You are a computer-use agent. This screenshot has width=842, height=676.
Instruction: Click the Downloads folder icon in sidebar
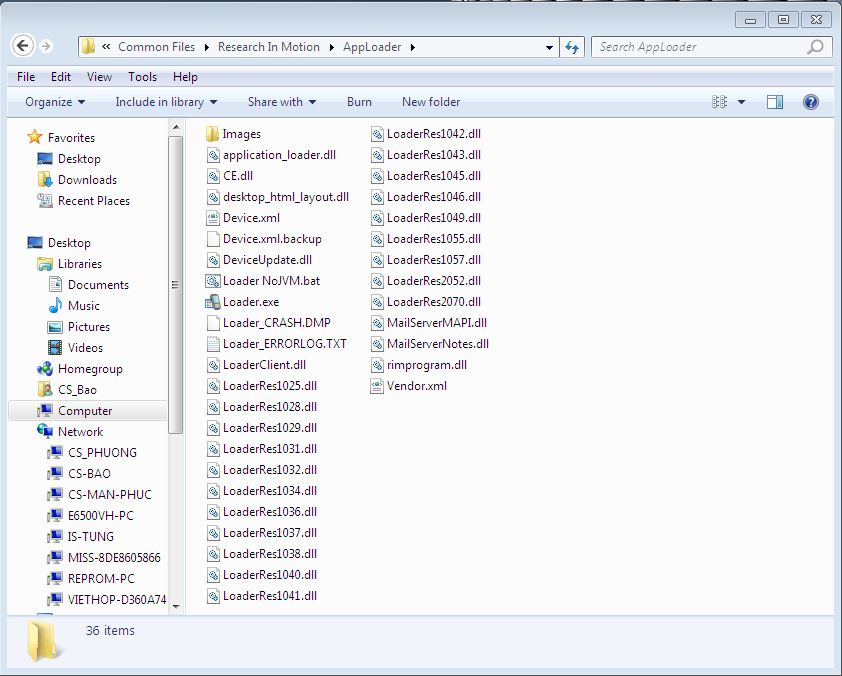[45, 179]
